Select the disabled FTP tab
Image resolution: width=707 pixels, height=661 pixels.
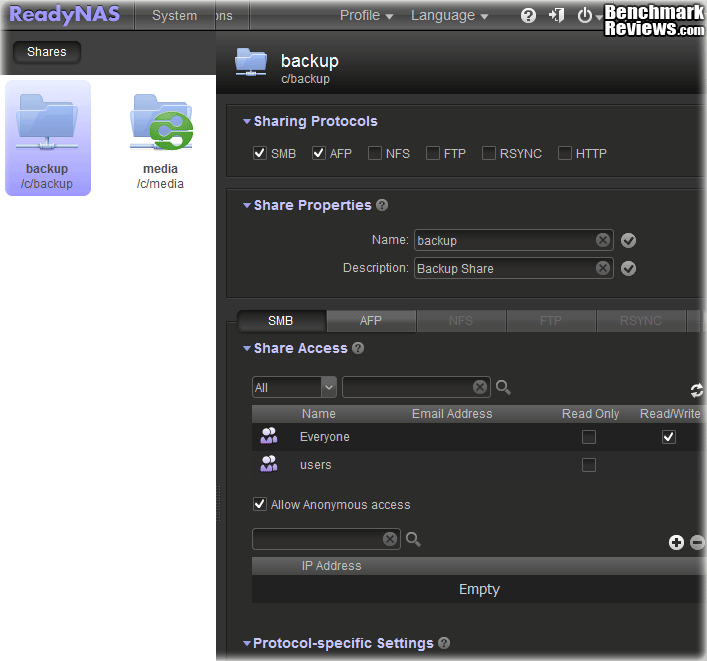551,321
